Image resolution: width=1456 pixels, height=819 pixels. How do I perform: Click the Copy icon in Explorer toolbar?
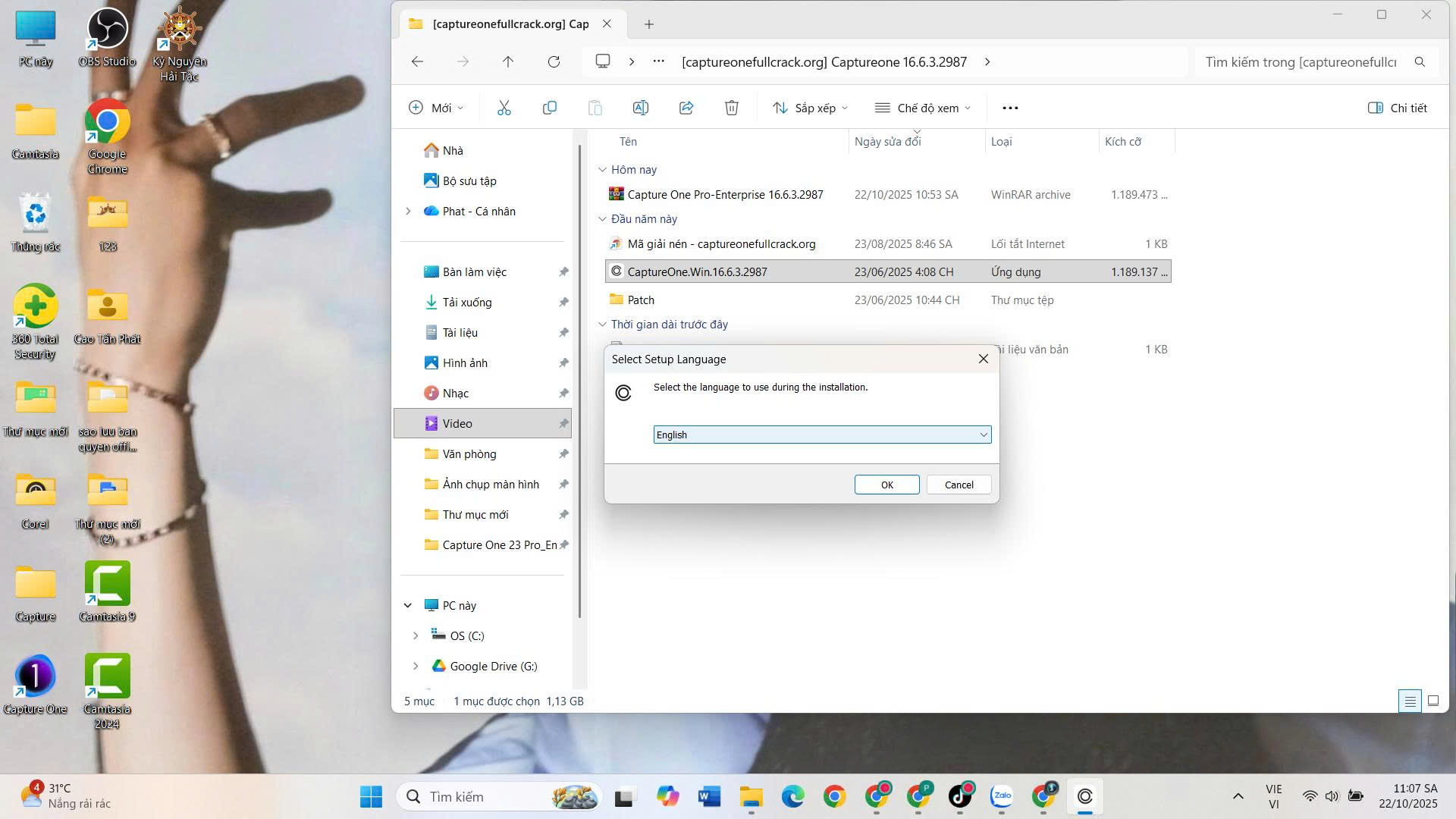point(550,108)
